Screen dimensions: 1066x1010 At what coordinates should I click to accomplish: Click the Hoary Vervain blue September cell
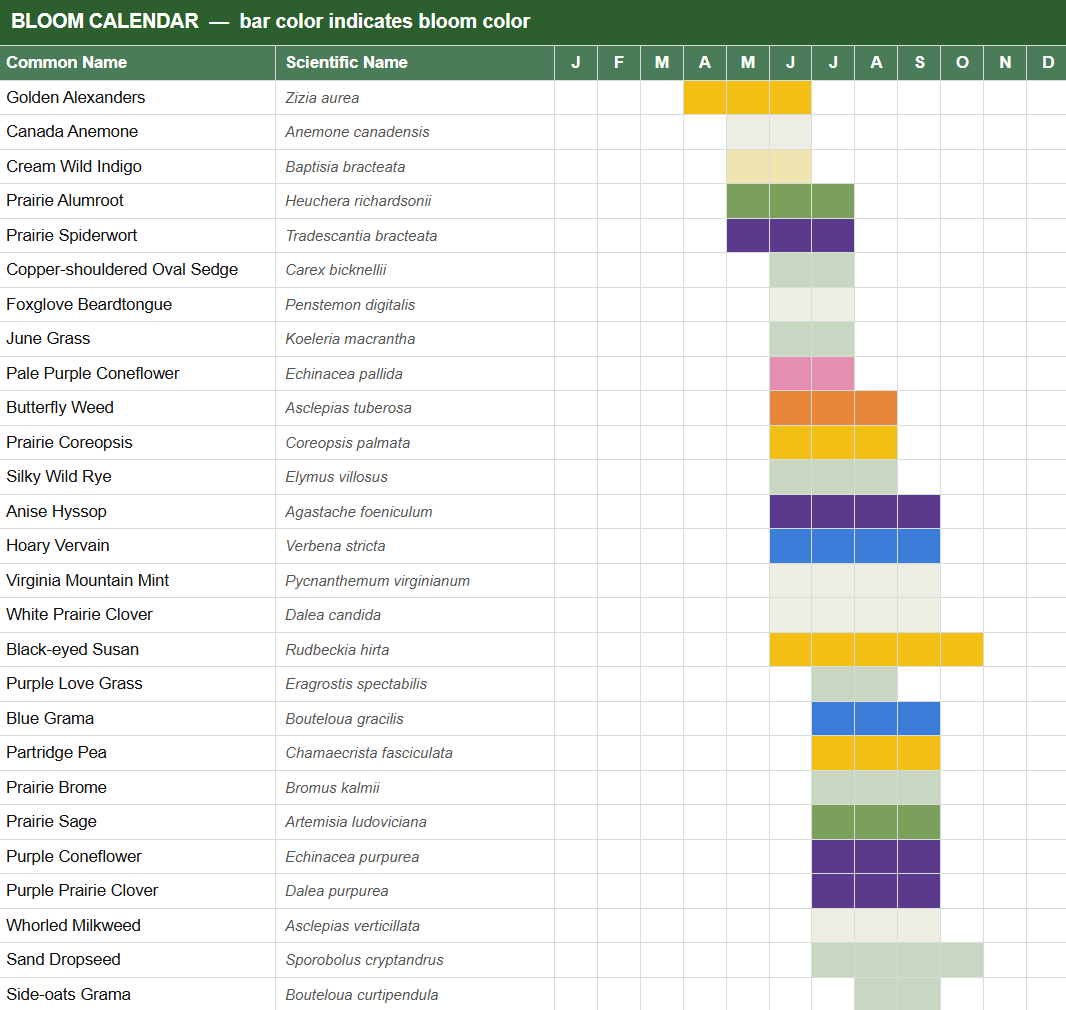click(x=919, y=546)
